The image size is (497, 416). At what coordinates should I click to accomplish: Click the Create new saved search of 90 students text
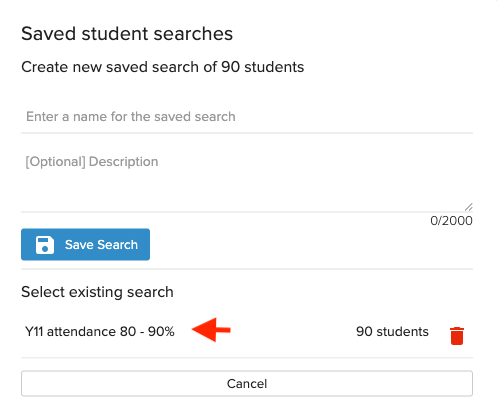[x=163, y=67]
